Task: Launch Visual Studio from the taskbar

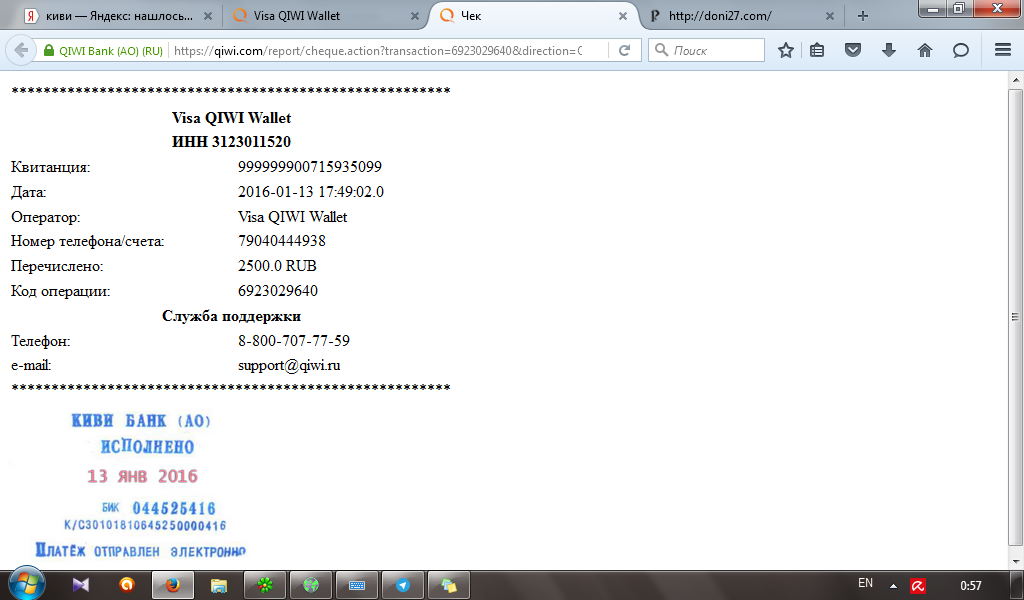Action: click(x=80, y=585)
